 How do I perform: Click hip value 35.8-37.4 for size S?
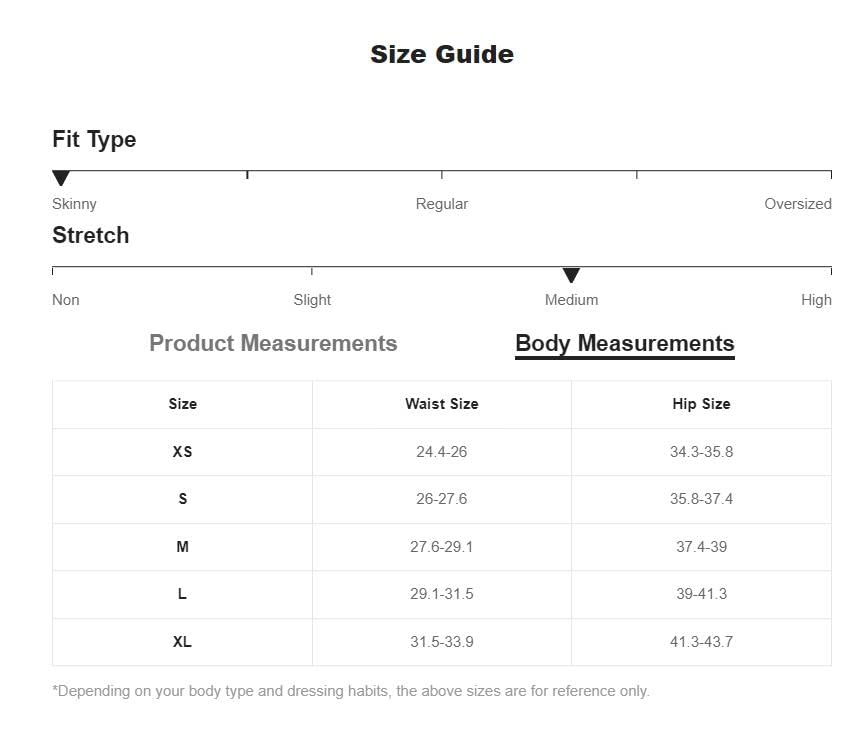701,499
